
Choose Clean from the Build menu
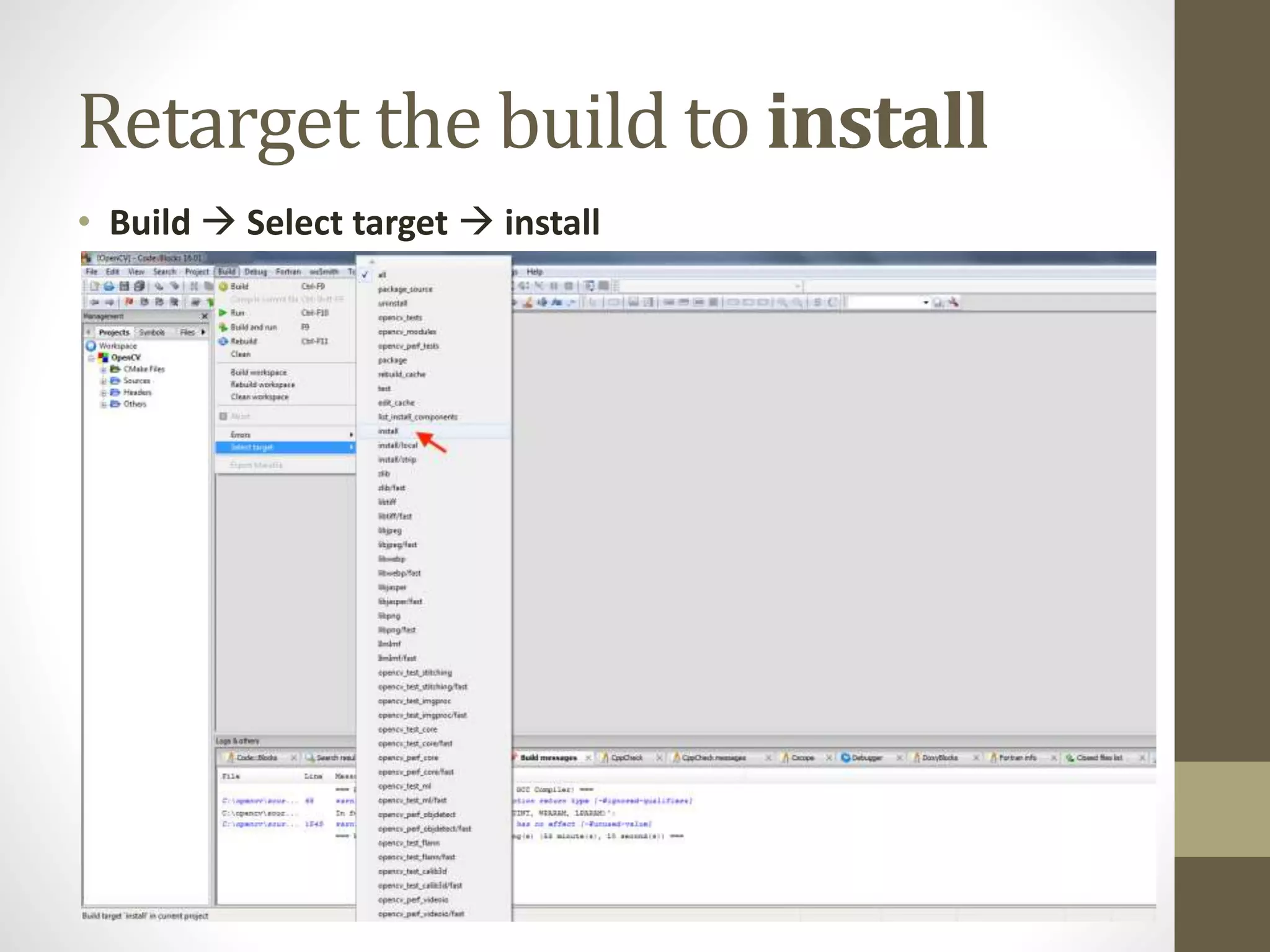coord(285,355)
